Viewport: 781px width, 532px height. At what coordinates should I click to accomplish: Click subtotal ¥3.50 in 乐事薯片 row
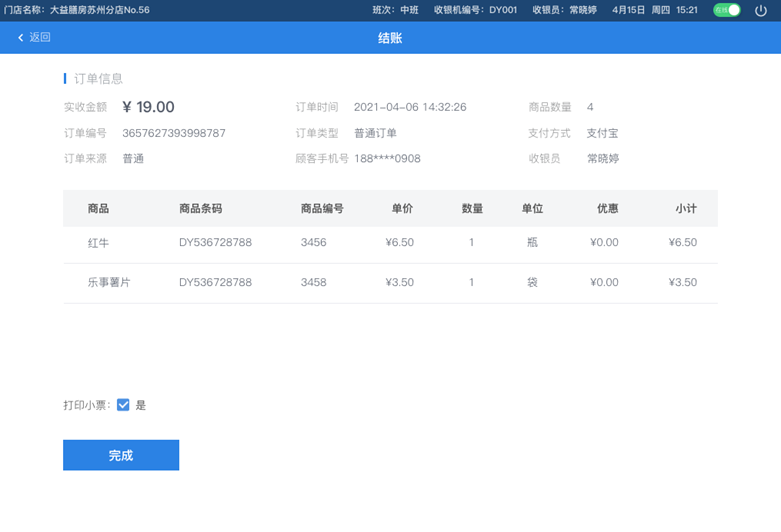682,282
